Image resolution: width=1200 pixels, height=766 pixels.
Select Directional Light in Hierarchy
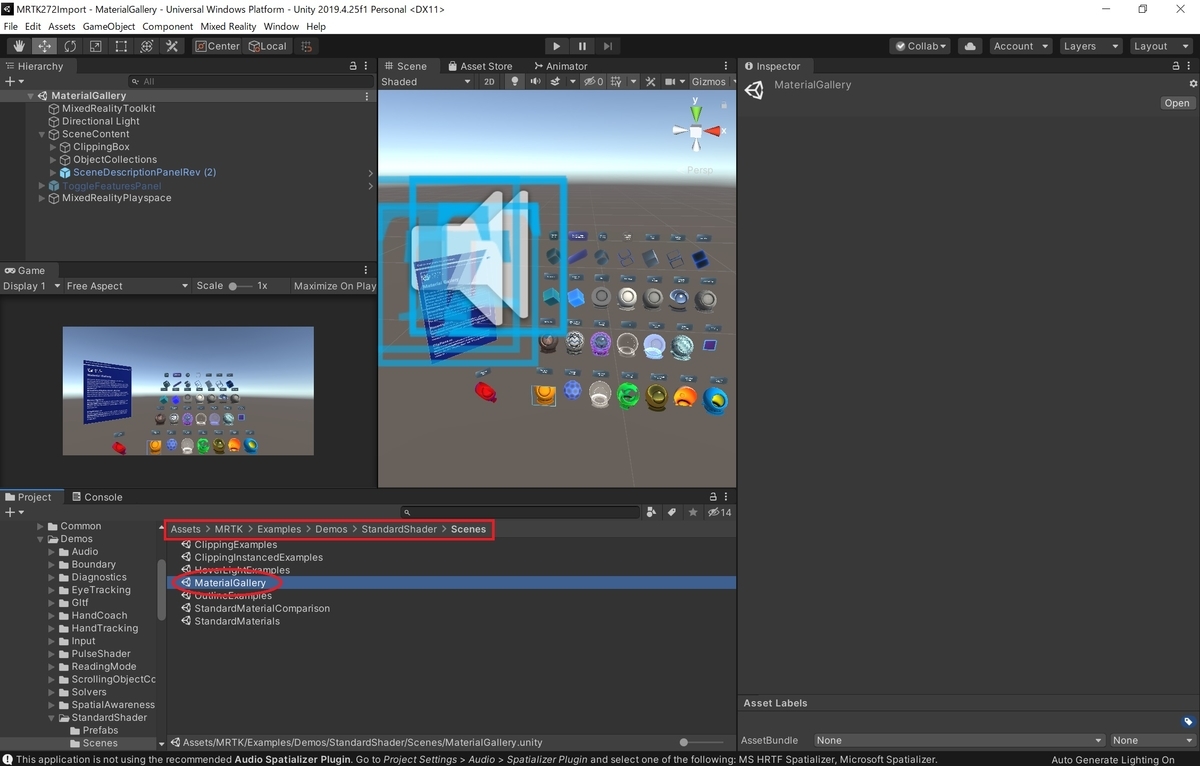tap(101, 121)
